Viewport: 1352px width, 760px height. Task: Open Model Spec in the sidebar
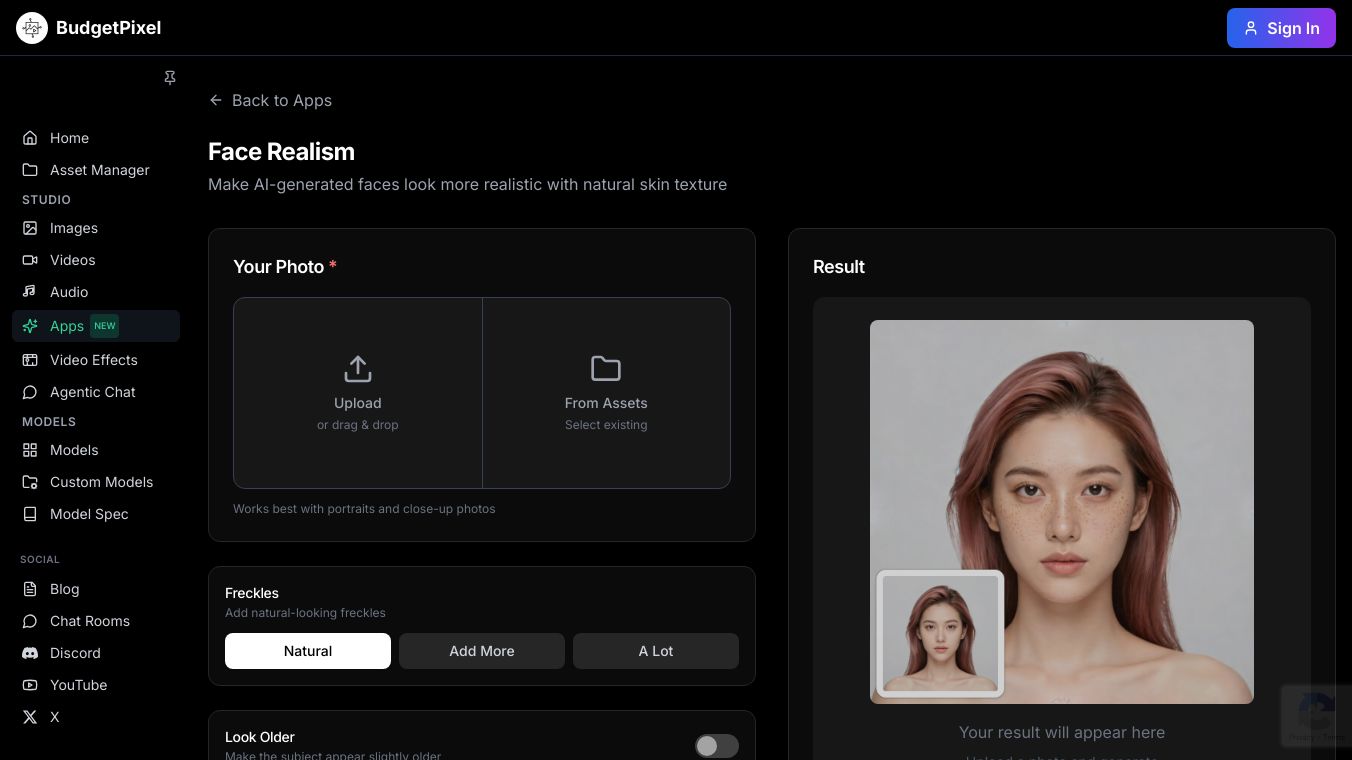point(88,514)
